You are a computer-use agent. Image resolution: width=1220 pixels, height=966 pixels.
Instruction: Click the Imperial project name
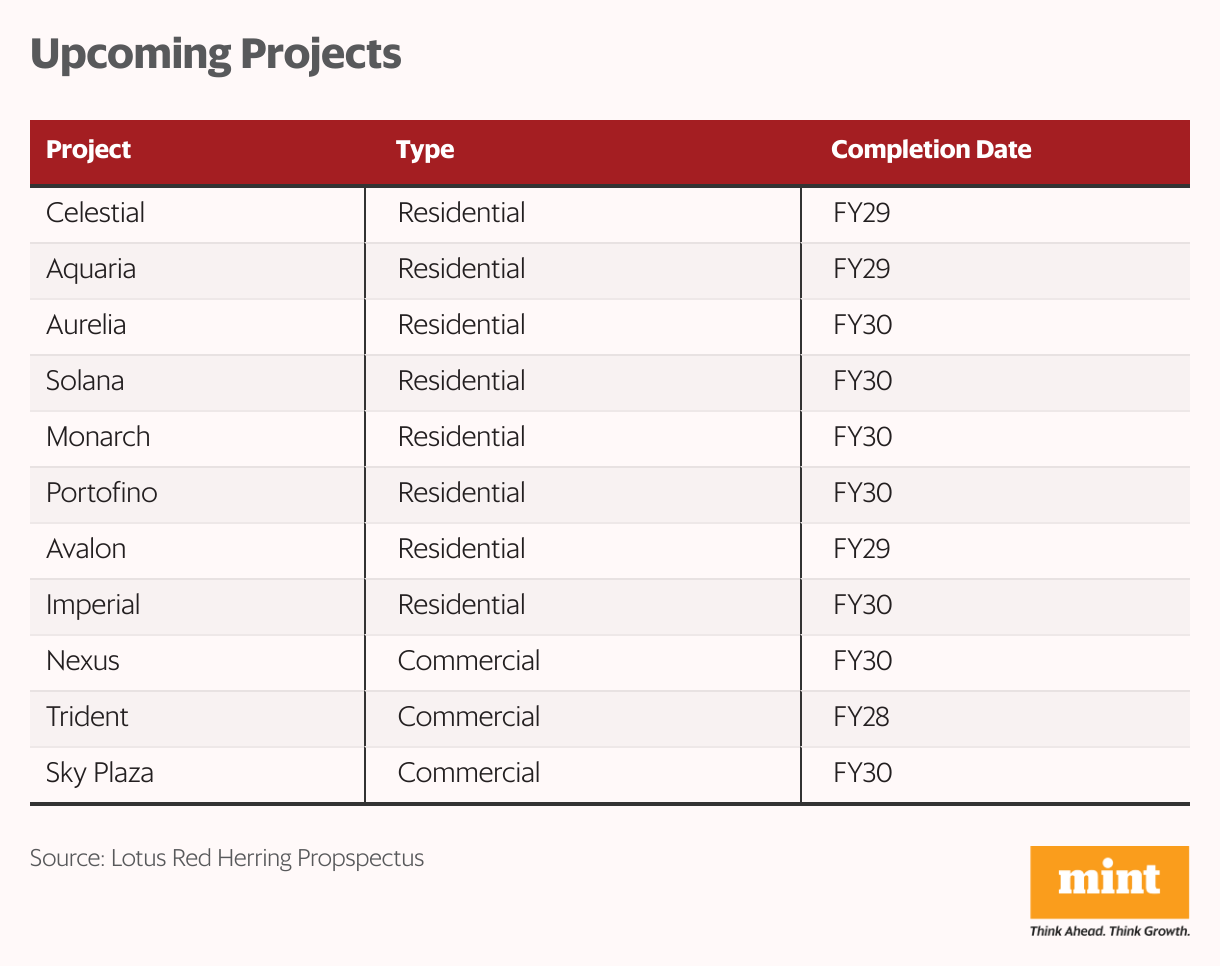click(93, 605)
